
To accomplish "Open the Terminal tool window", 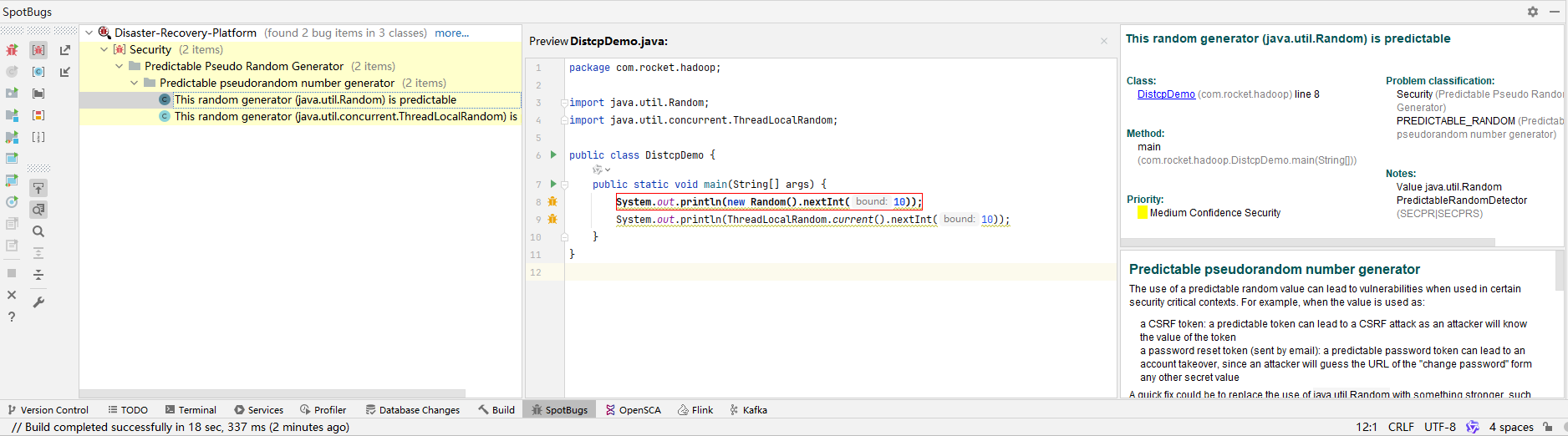I will pos(191,410).
